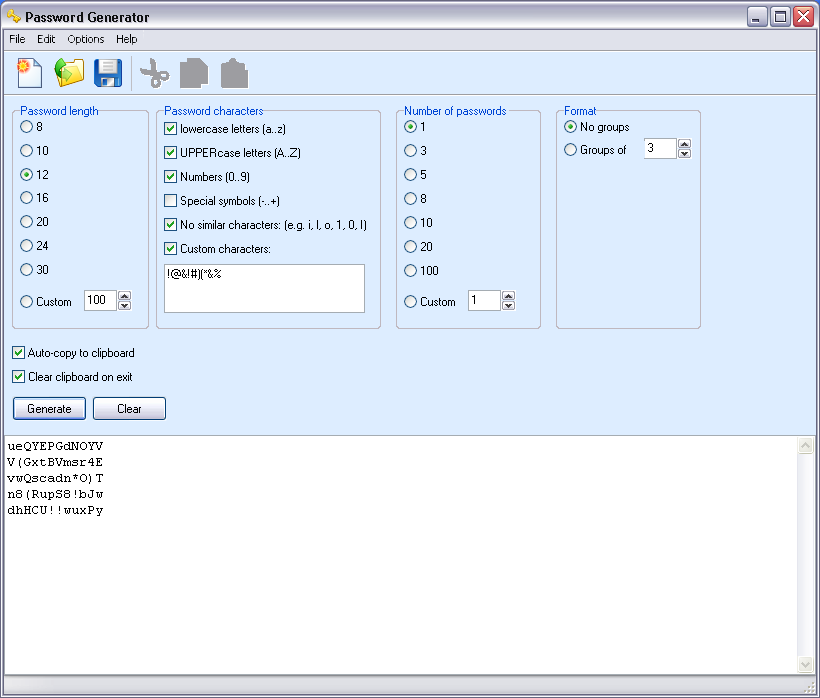
Task: Select 5 as number of passwords
Action: [411, 175]
